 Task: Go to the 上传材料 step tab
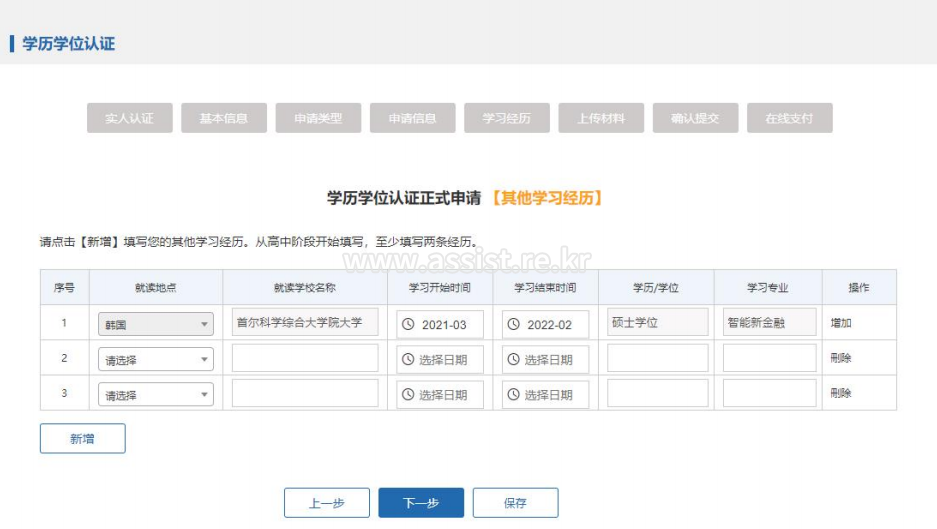pos(601,118)
